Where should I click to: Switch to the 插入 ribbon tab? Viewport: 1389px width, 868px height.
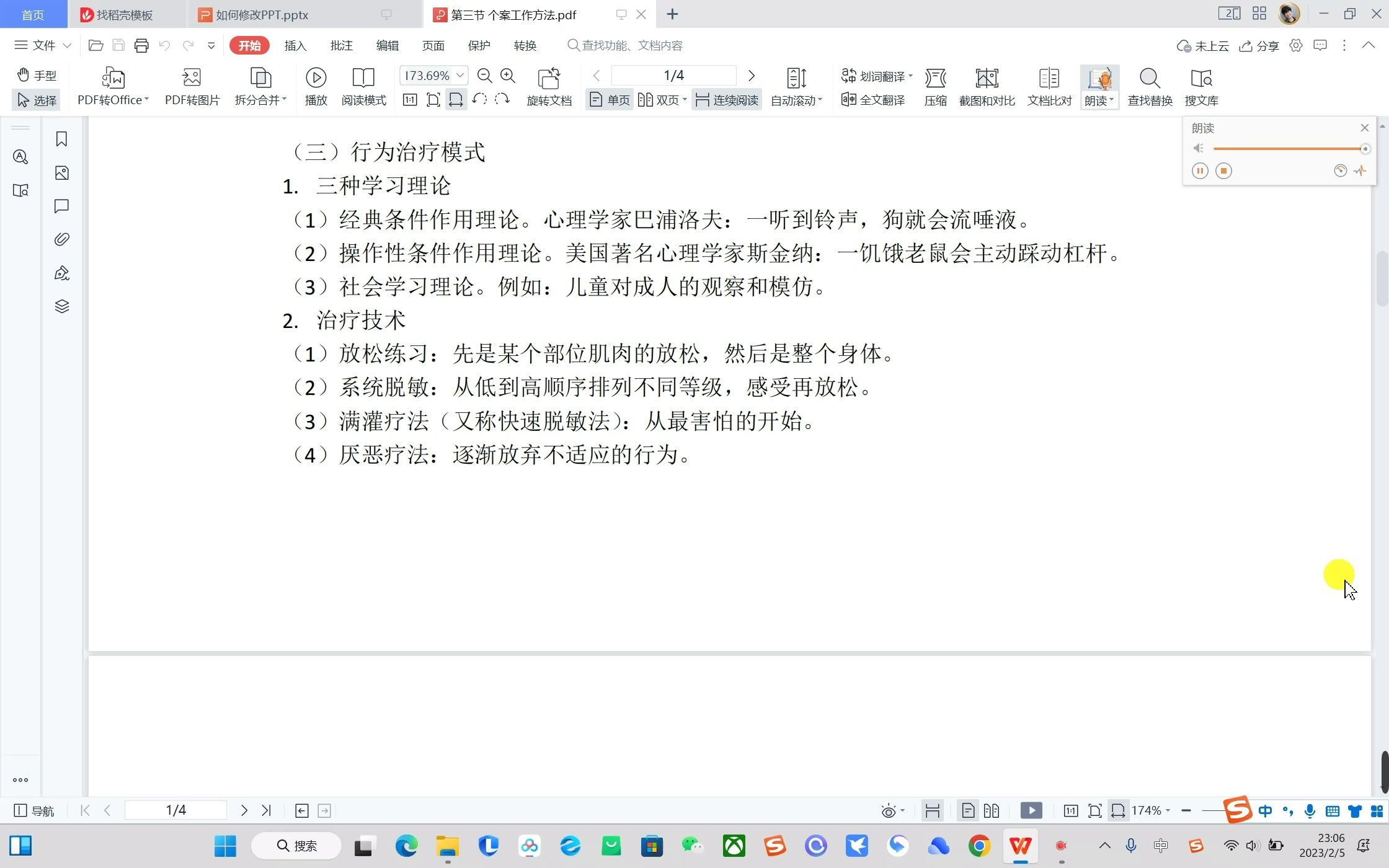[x=295, y=45]
